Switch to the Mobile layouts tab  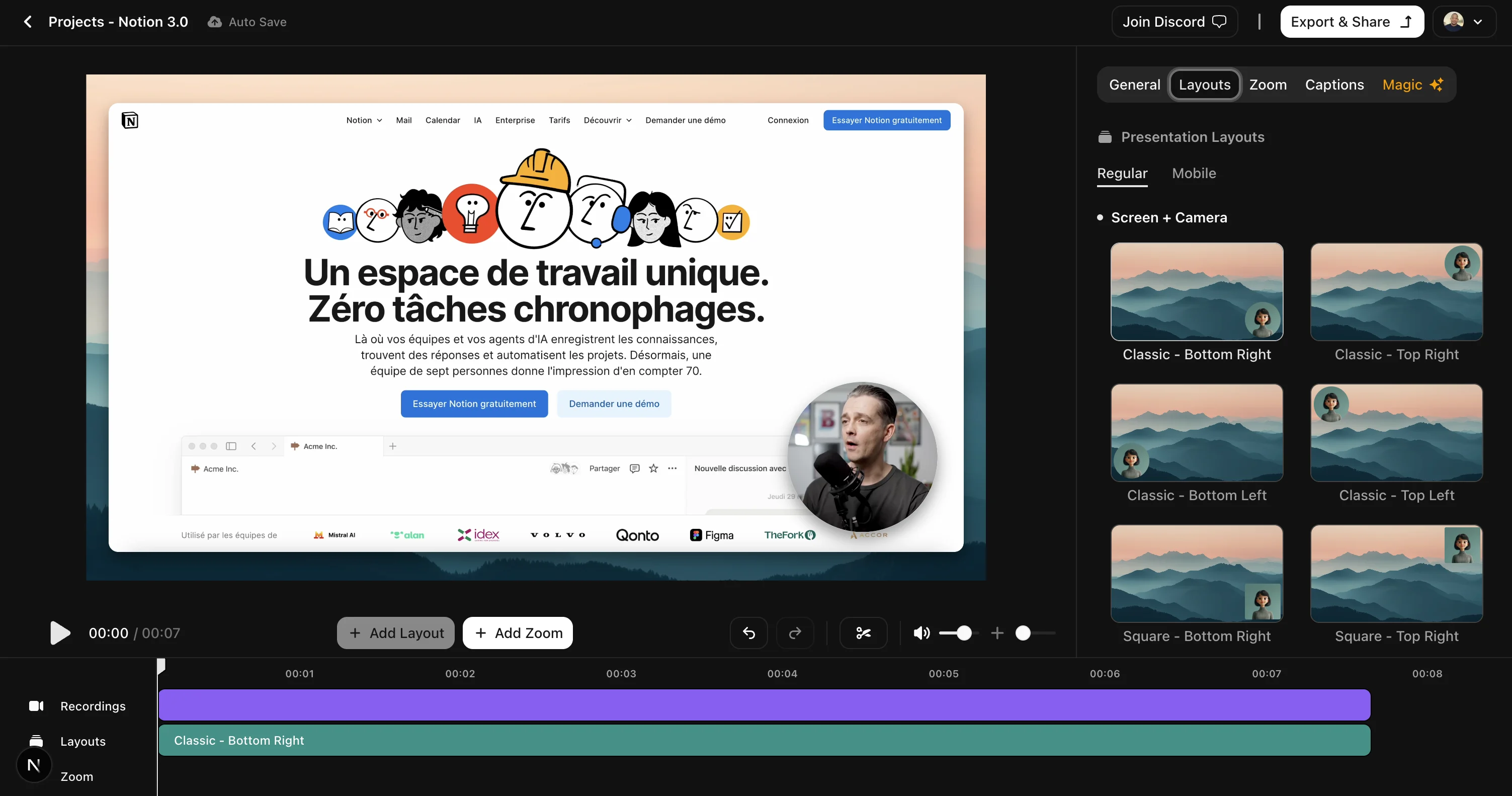point(1194,173)
